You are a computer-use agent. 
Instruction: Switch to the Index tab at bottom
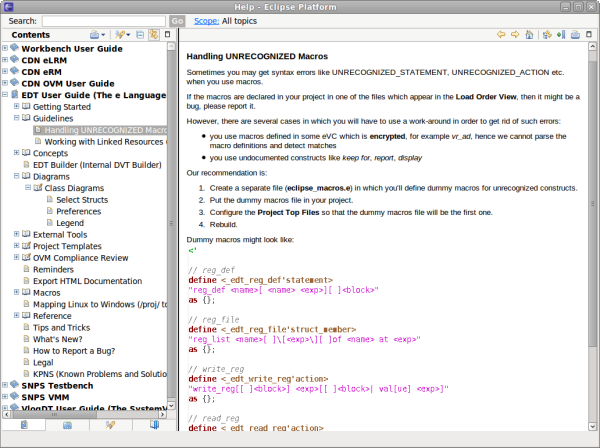67,425
